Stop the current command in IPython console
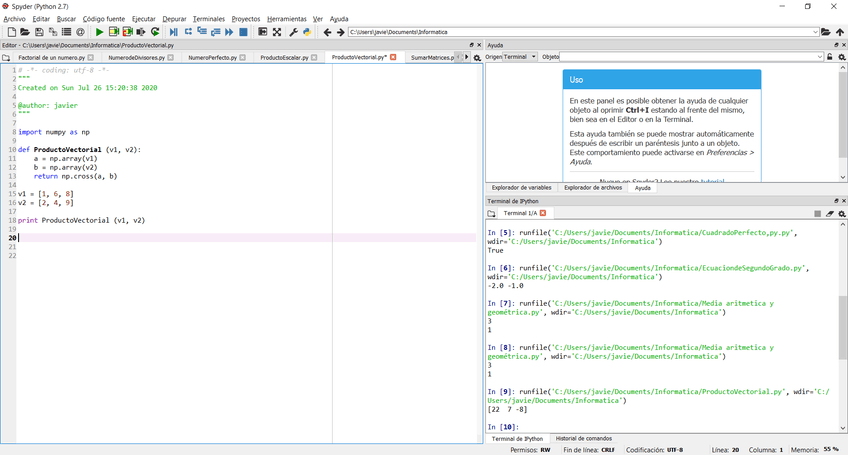 click(x=817, y=213)
